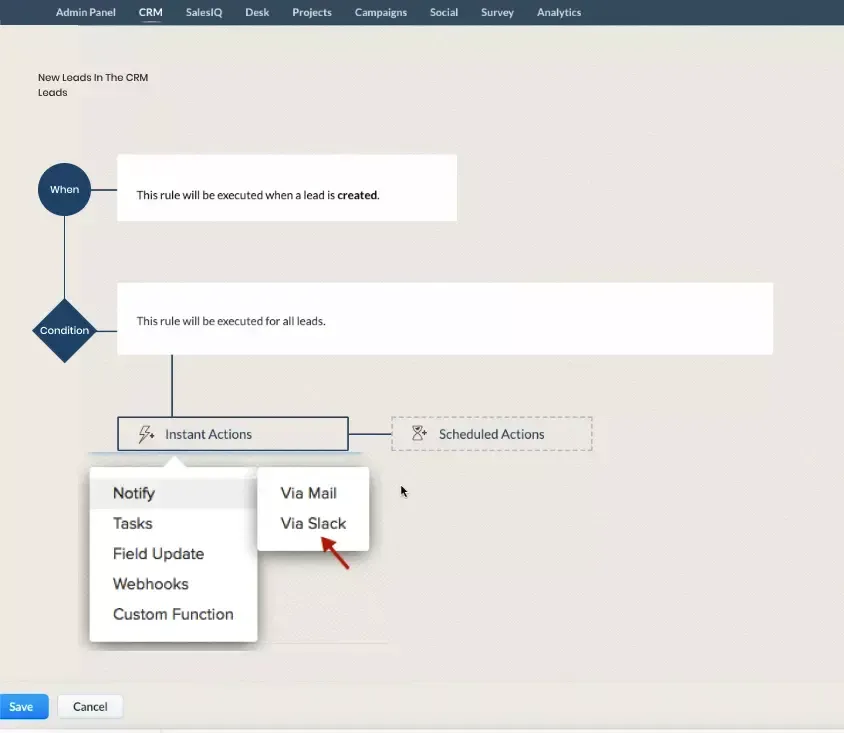This screenshot has width=844, height=733.
Task: Select Webhooks in the actions menu
Action: click(x=150, y=583)
